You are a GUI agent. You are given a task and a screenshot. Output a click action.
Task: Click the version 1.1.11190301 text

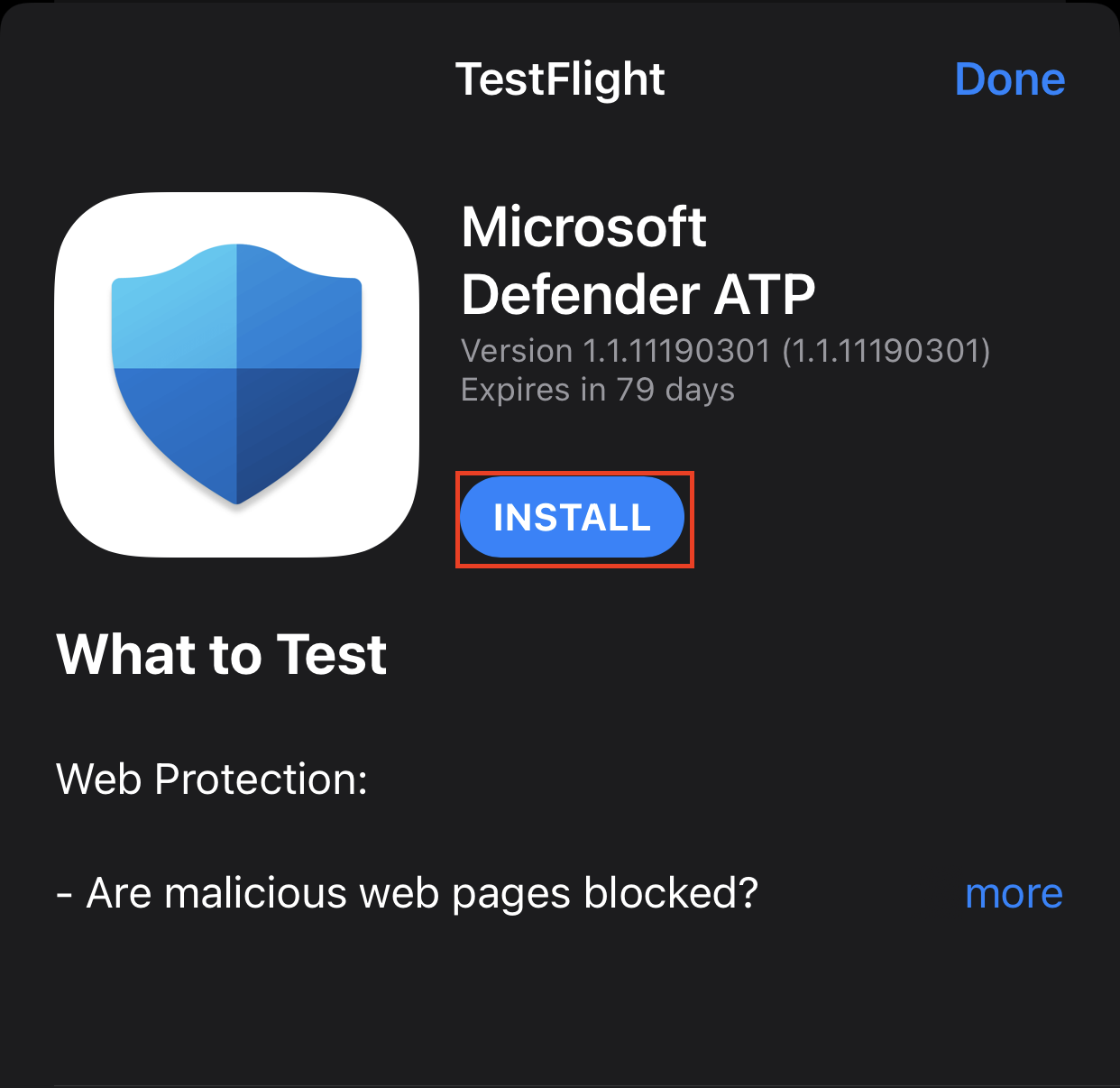724,351
